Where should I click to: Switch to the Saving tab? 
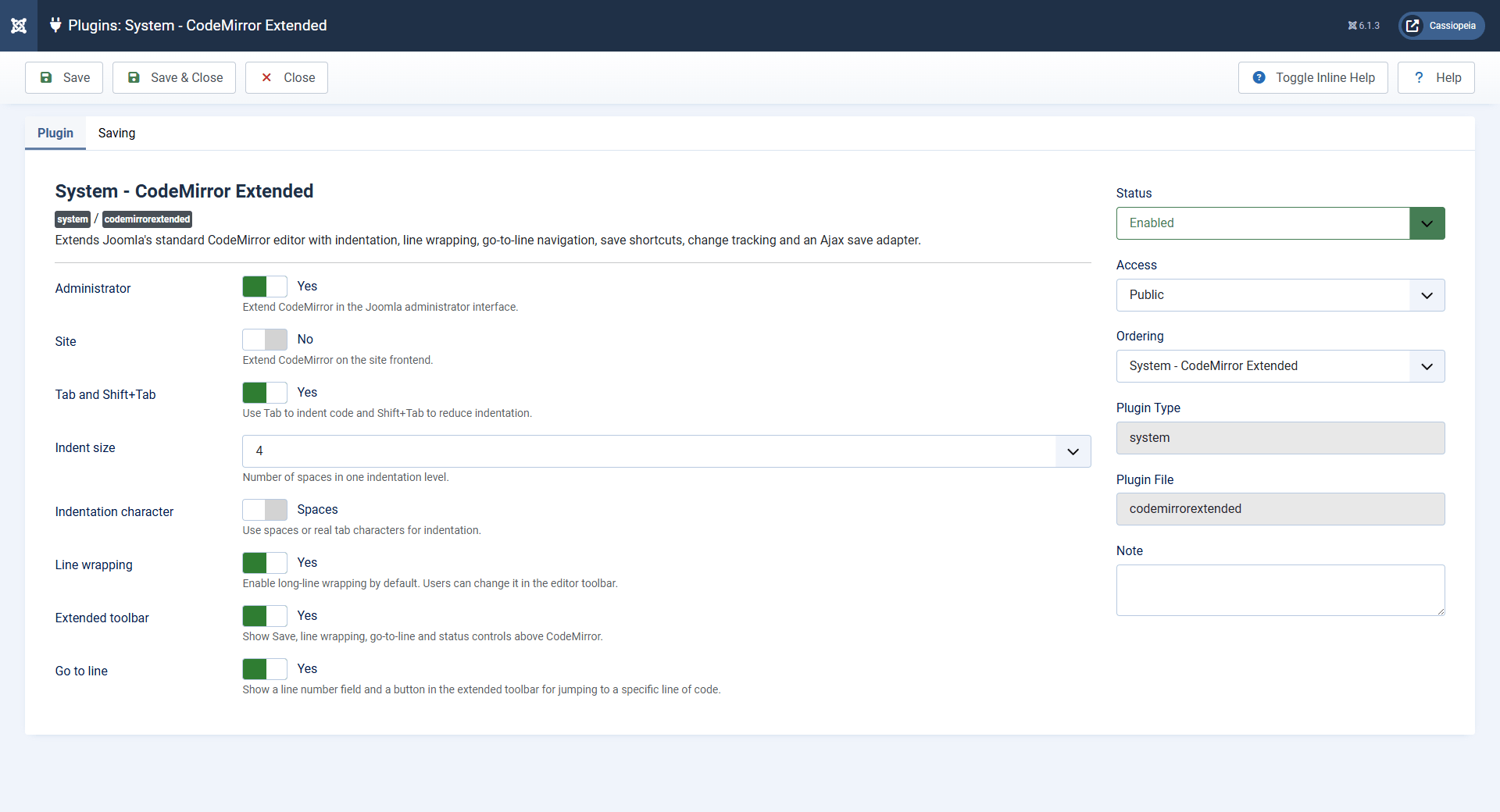tap(116, 134)
